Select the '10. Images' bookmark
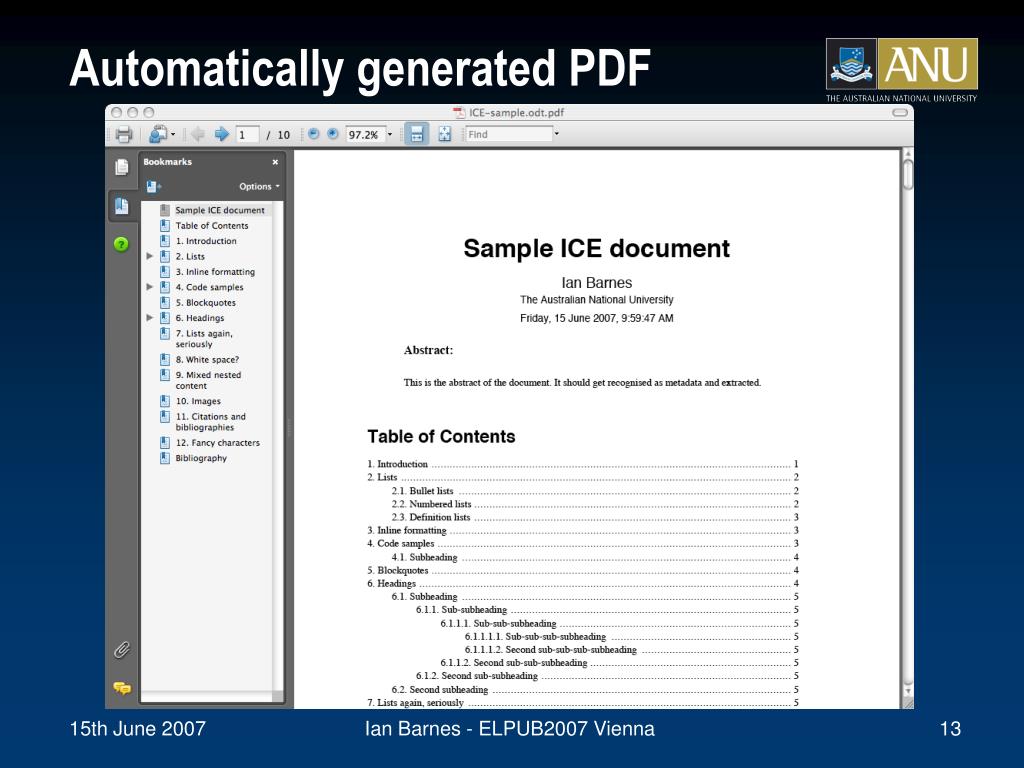The image size is (1024, 768). [197, 401]
